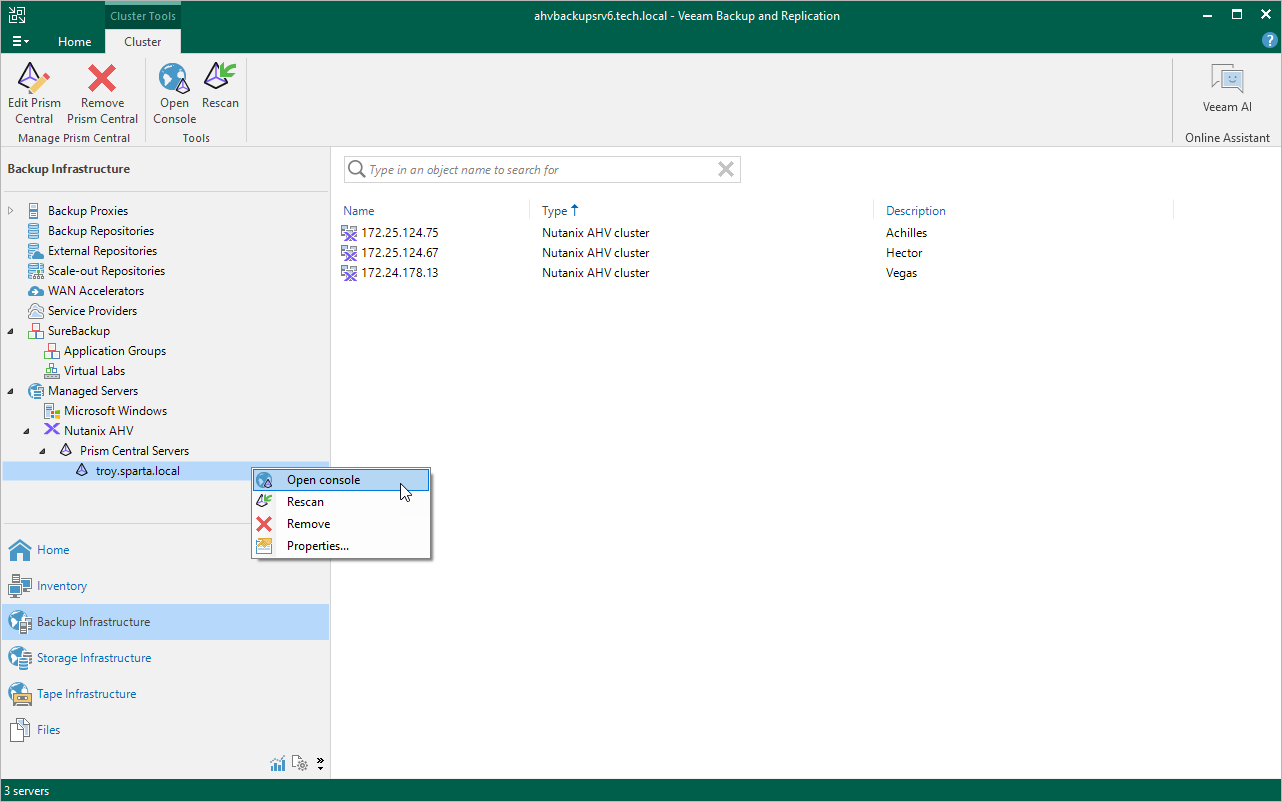Select the Nutanix AHV tree item
Screen dimensions: 1282x802
coord(98,431)
